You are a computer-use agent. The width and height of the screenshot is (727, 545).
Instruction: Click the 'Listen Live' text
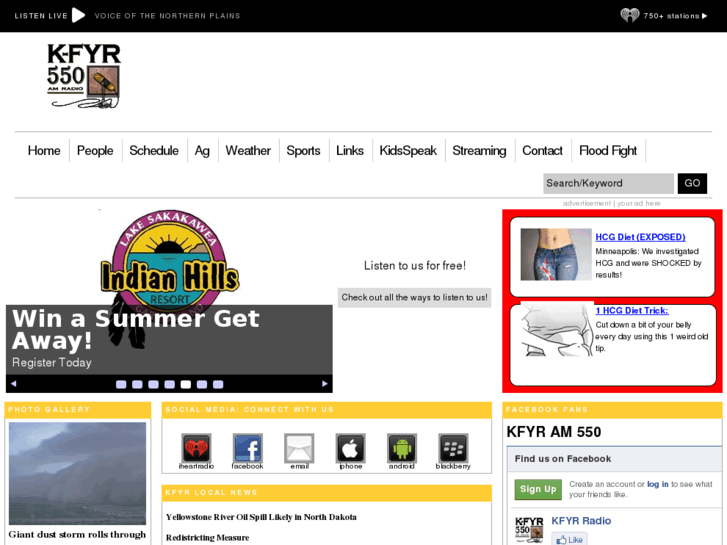click(x=41, y=16)
